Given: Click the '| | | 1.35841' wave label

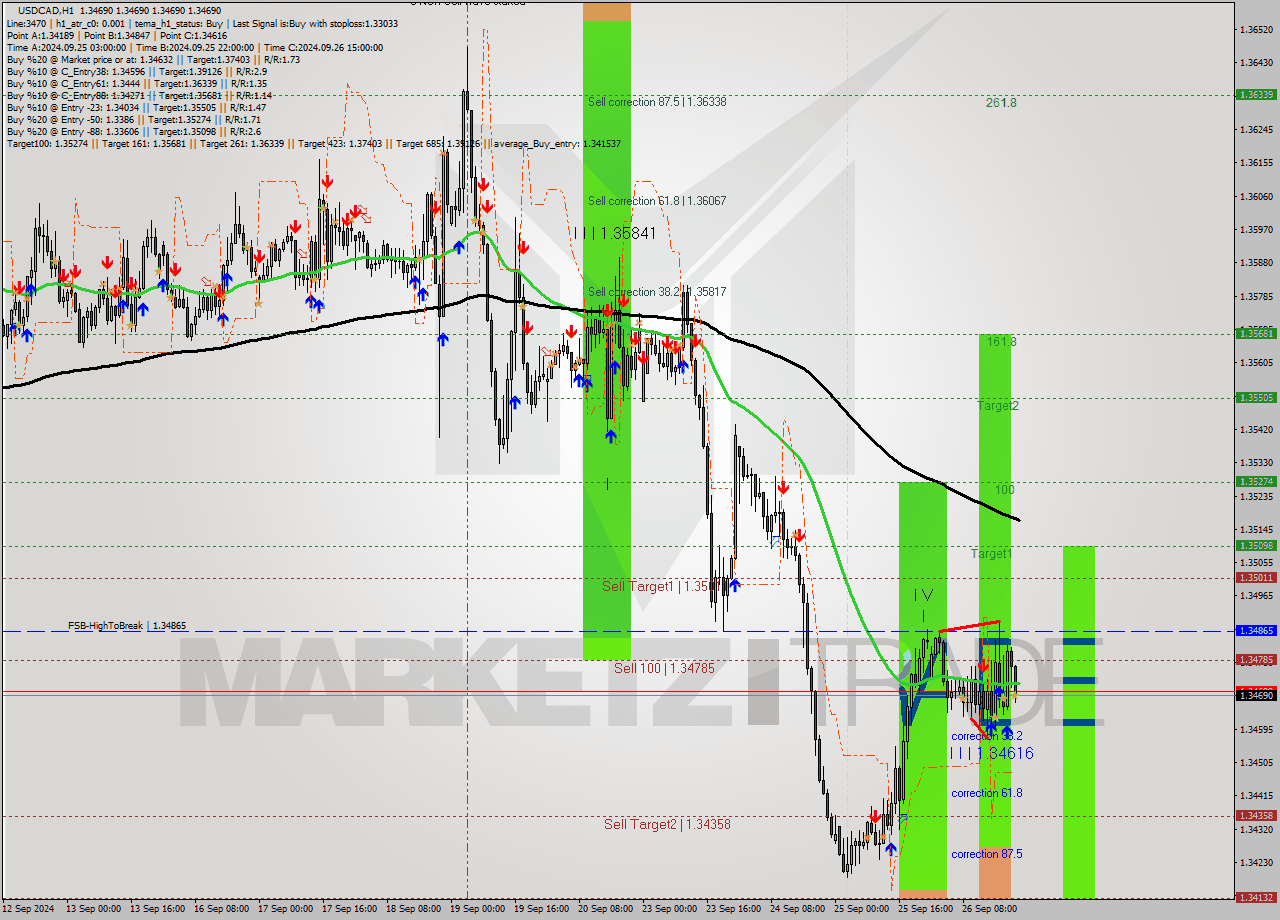Looking at the screenshot, I should (x=615, y=233).
